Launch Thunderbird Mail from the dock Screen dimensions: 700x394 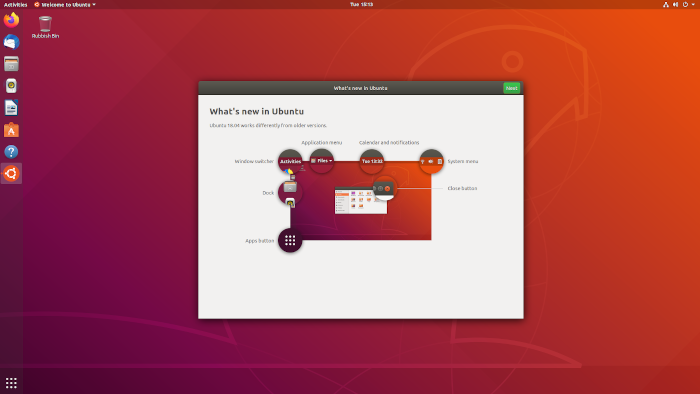click(x=11, y=42)
